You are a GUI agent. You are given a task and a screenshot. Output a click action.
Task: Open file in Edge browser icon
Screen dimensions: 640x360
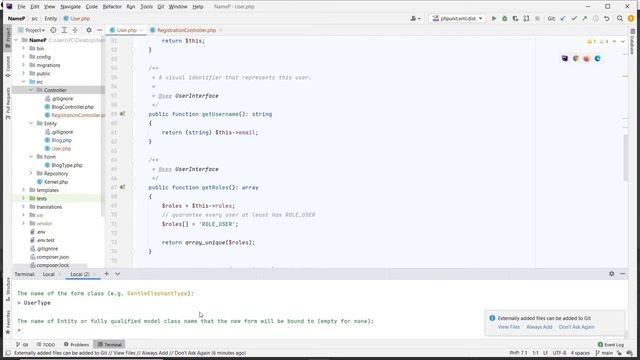click(x=598, y=58)
